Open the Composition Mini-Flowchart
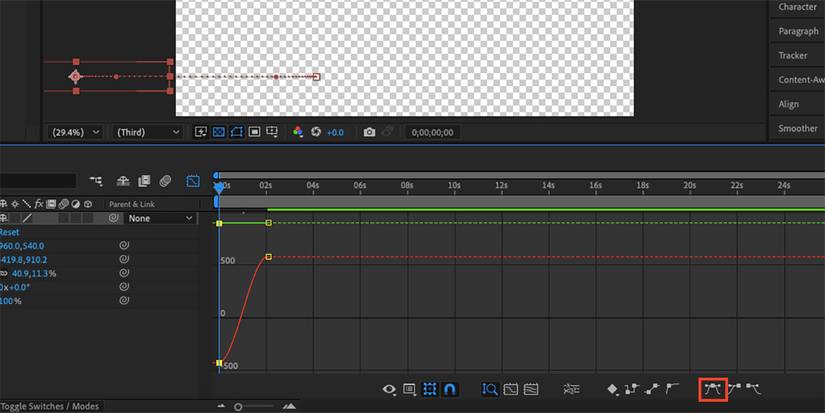Viewport: 825px width, 413px height. [x=96, y=182]
